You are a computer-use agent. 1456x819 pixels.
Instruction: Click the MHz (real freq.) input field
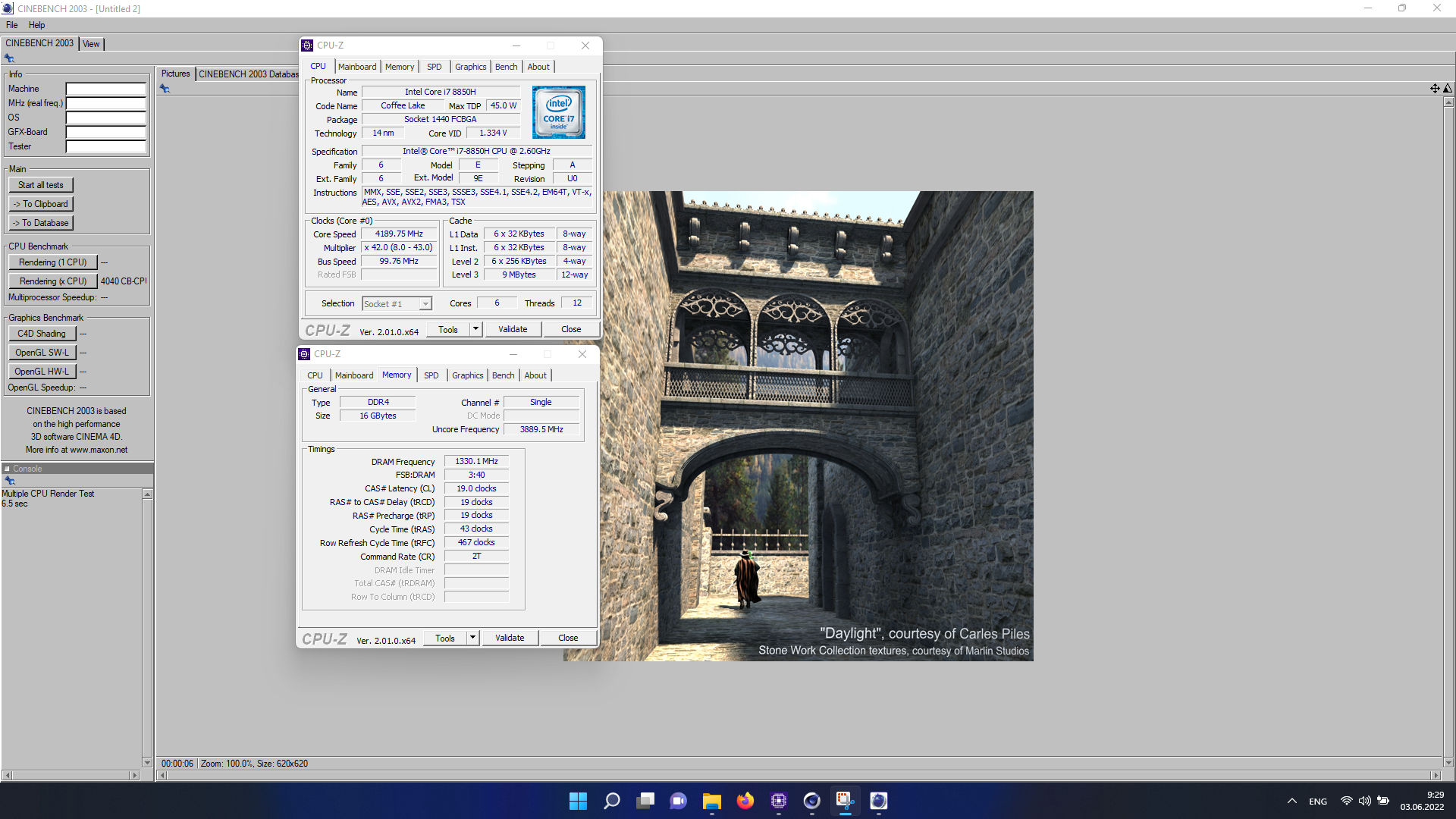(105, 103)
